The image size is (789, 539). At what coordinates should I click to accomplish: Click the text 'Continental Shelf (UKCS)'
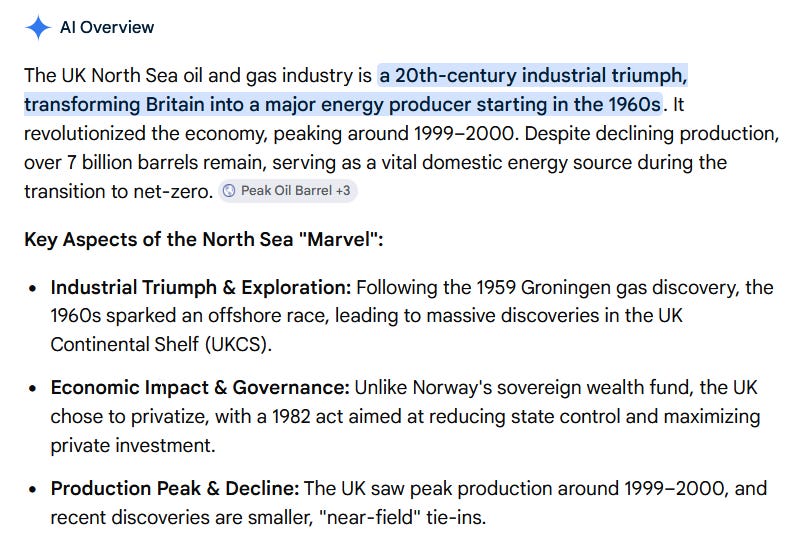[x=159, y=345]
